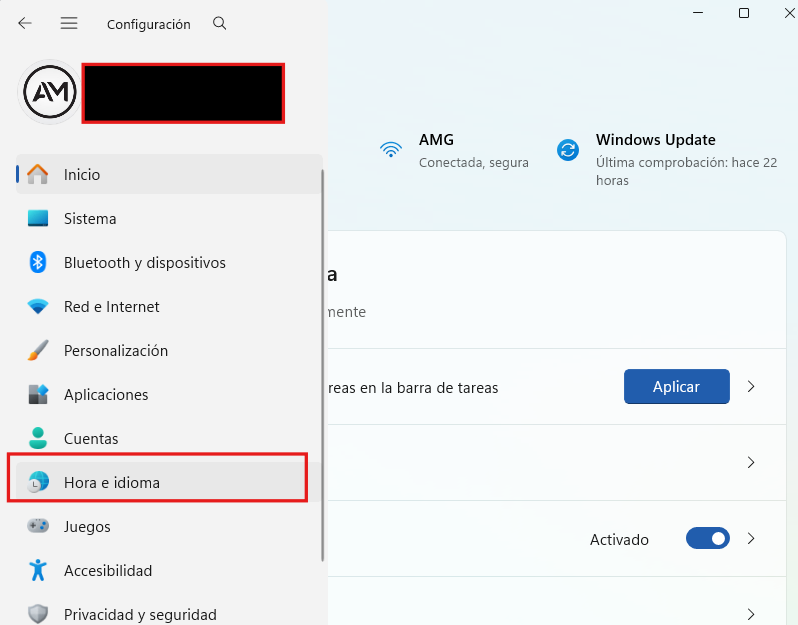Click the Accesibilidad figure icon

coord(38,570)
